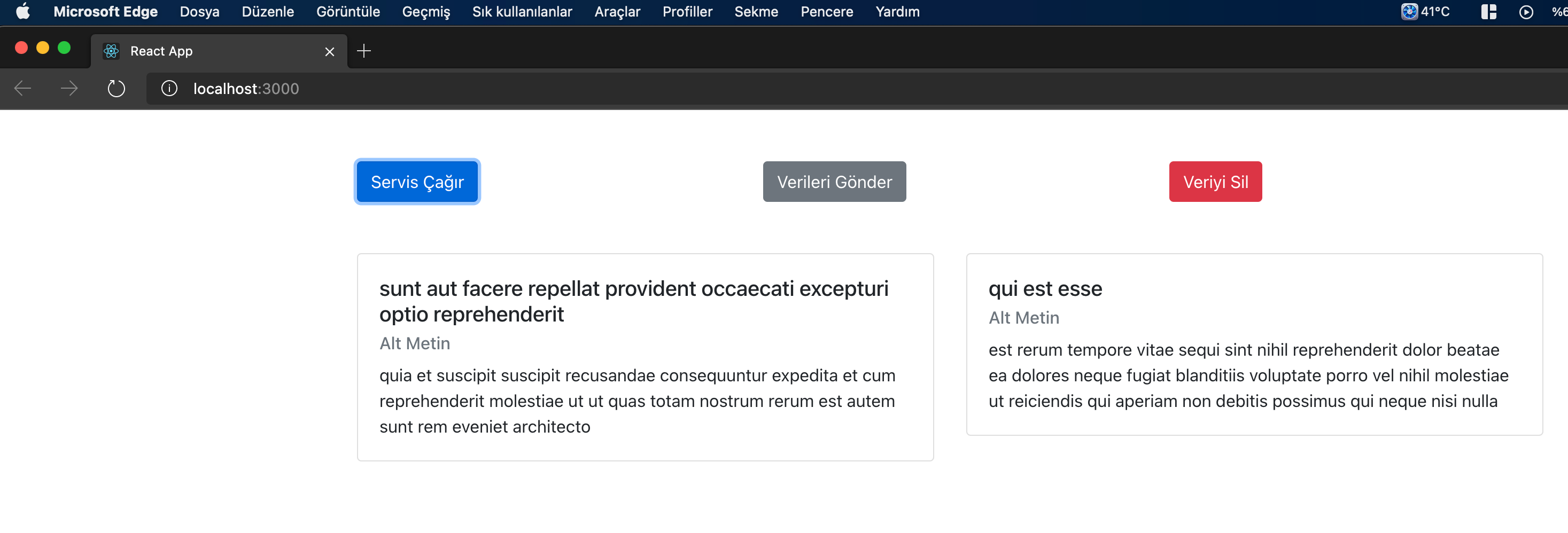This screenshot has width=1568, height=533.
Task: Click the browser forward arrow
Action: [x=69, y=89]
